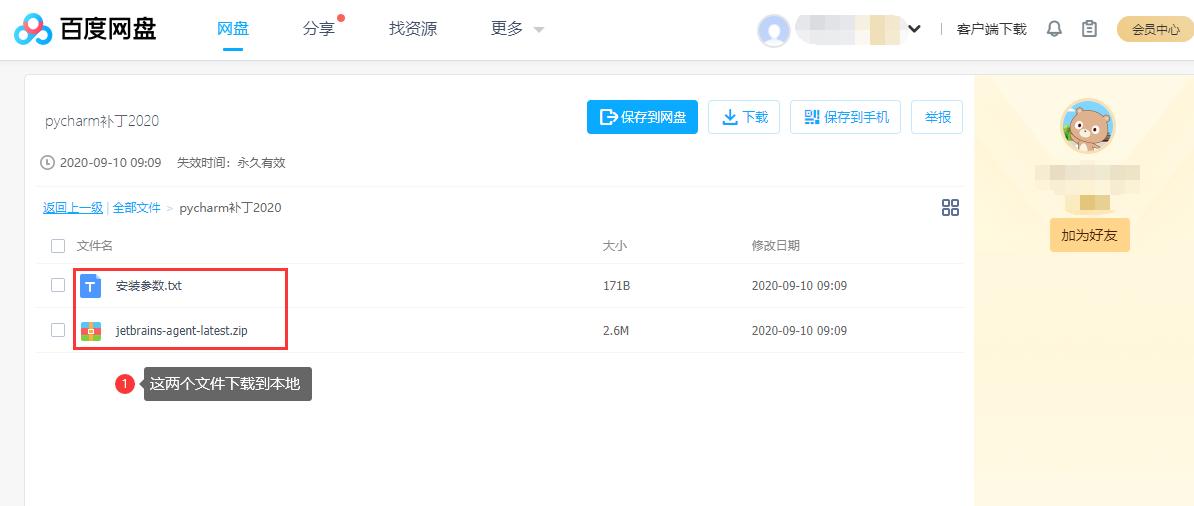Click the Baidu Netdisk logo
This screenshot has height=506, width=1194.
click(86, 29)
